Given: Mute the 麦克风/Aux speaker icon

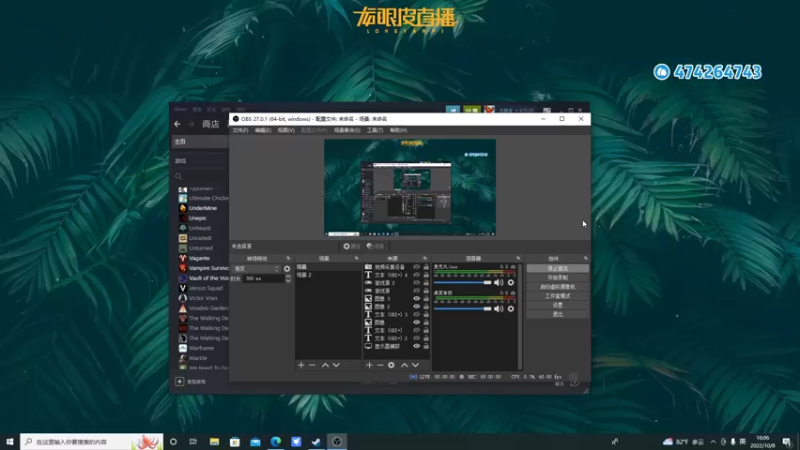Looking at the screenshot, I should click(498, 283).
